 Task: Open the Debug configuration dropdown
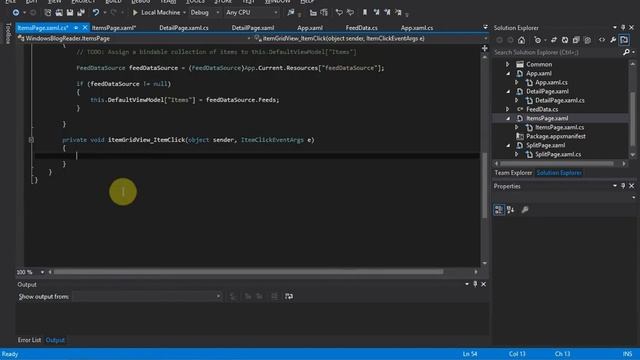pyautogui.click(x=218, y=13)
